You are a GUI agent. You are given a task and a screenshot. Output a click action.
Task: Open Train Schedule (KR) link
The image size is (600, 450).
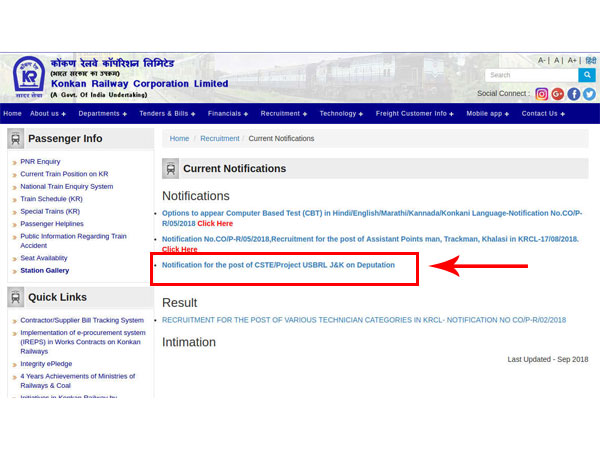[51, 199]
